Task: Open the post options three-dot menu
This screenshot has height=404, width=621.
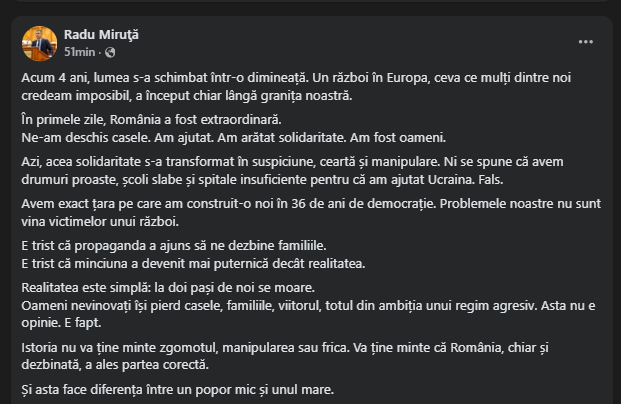Action: tap(585, 42)
